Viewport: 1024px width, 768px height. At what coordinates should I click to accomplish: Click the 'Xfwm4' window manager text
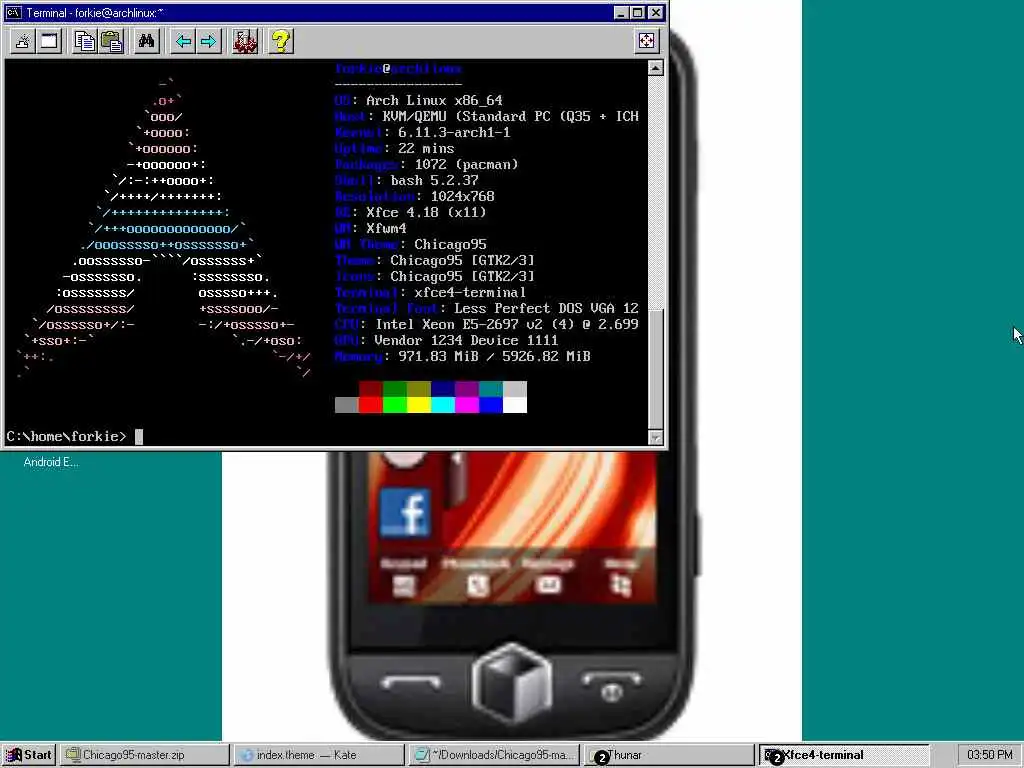[386, 229]
